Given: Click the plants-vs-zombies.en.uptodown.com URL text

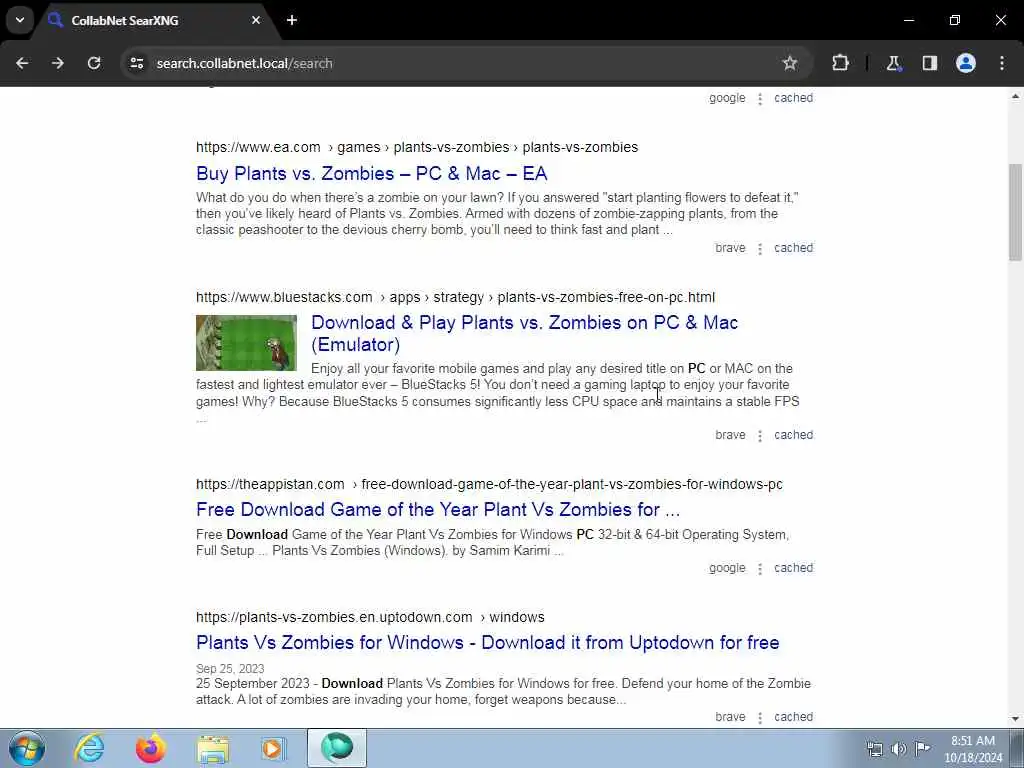Looking at the screenshot, I should coord(334,618).
